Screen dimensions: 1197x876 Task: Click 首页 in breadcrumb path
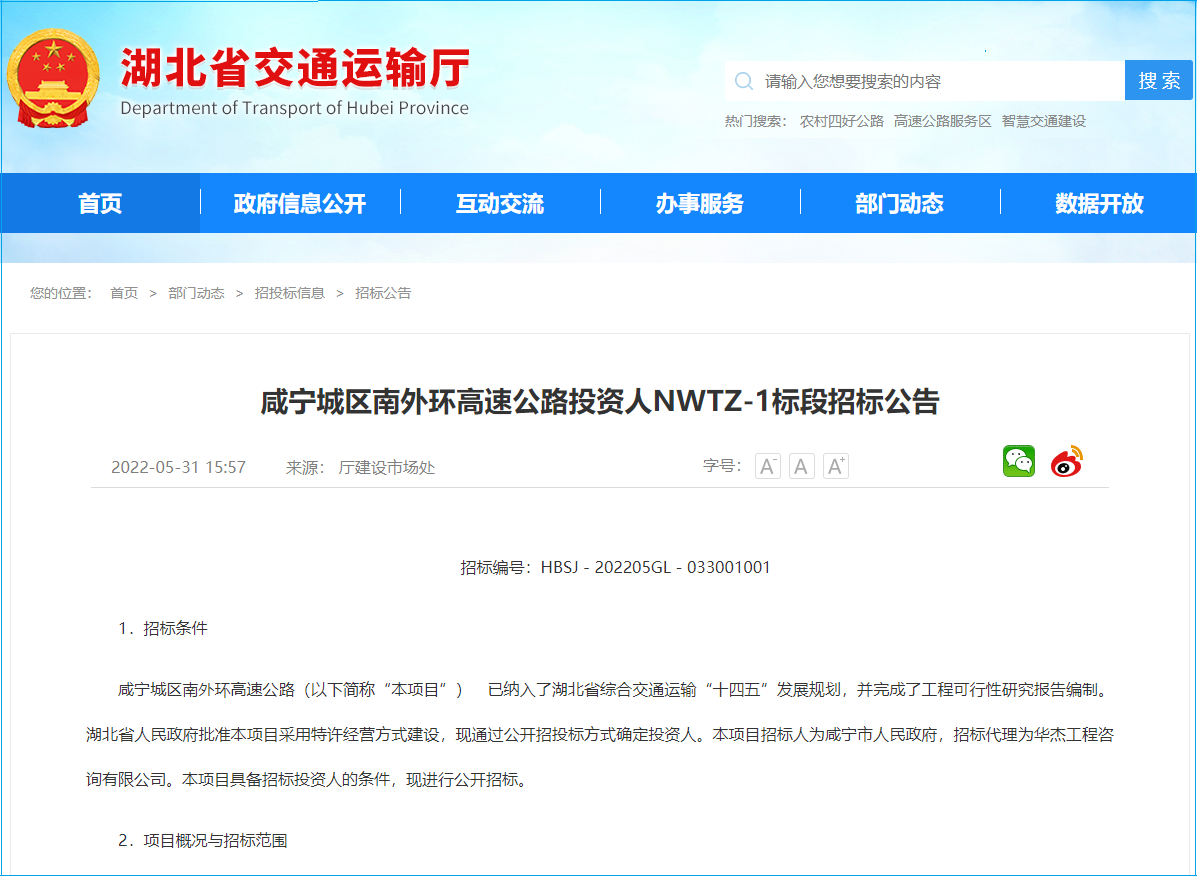124,293
